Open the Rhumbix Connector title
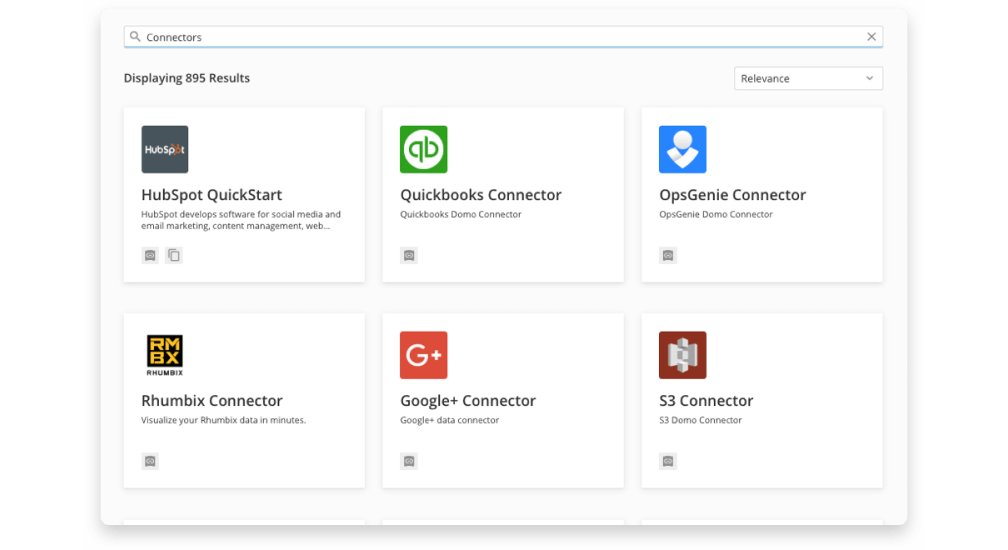The width and height of the screenshot is (1008, 550). pos(212,400)
